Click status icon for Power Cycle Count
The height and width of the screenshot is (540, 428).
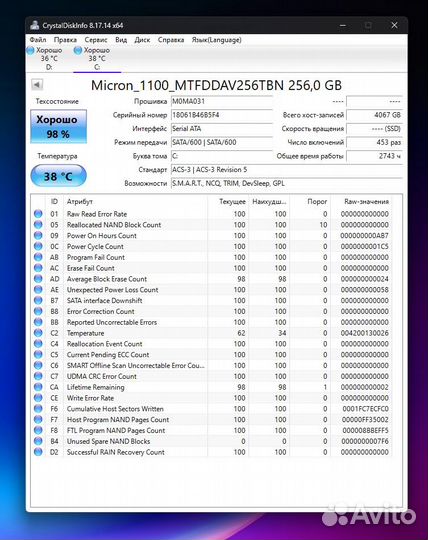(38, 246)
